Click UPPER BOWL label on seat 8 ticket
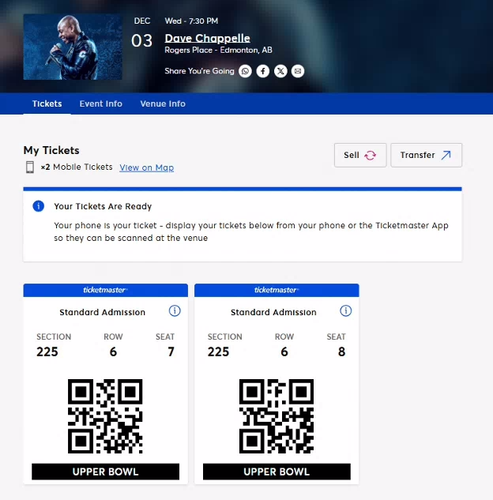 277,472
